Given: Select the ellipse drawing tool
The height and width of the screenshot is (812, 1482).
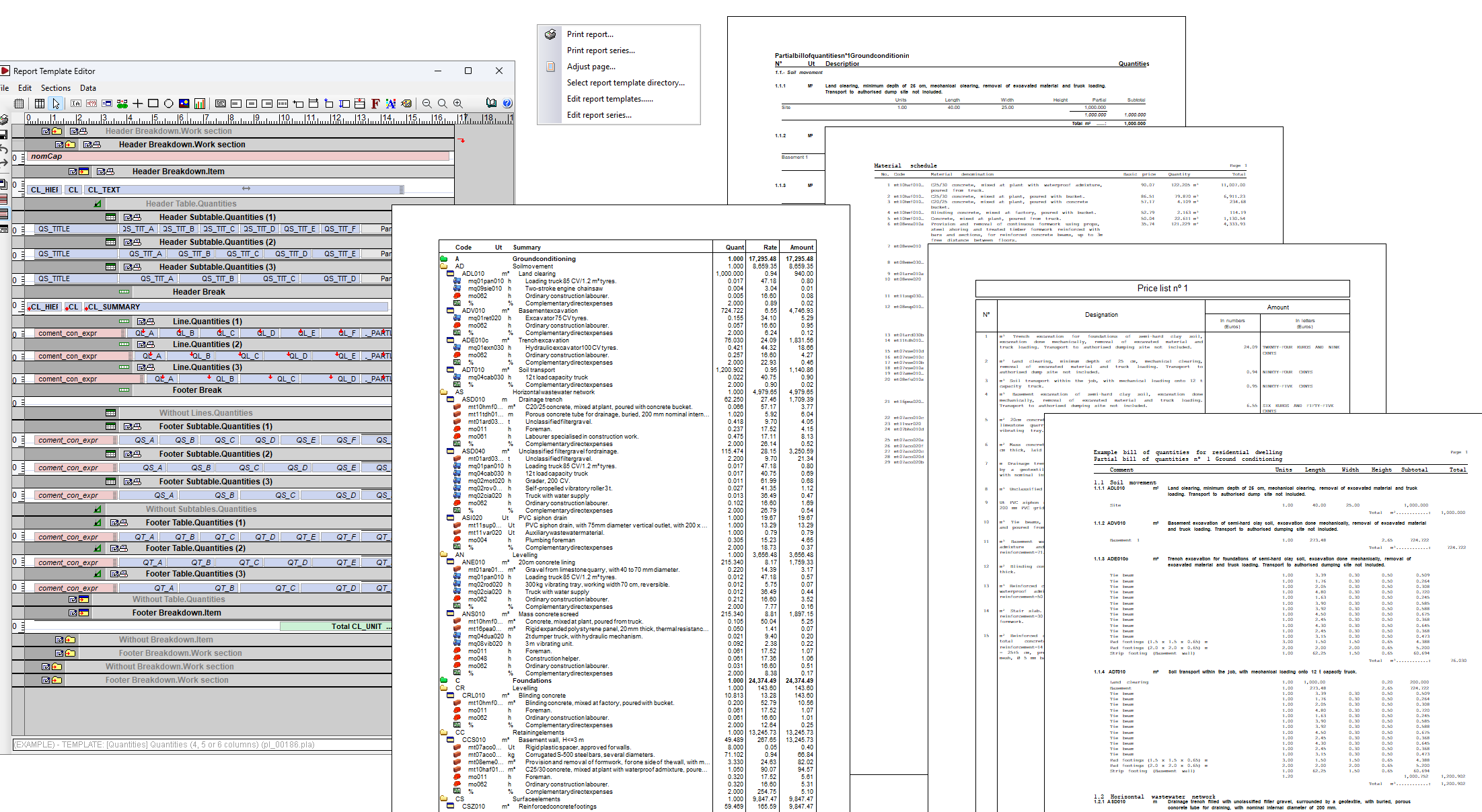Looking at the screenshot, I should (168, 104).
